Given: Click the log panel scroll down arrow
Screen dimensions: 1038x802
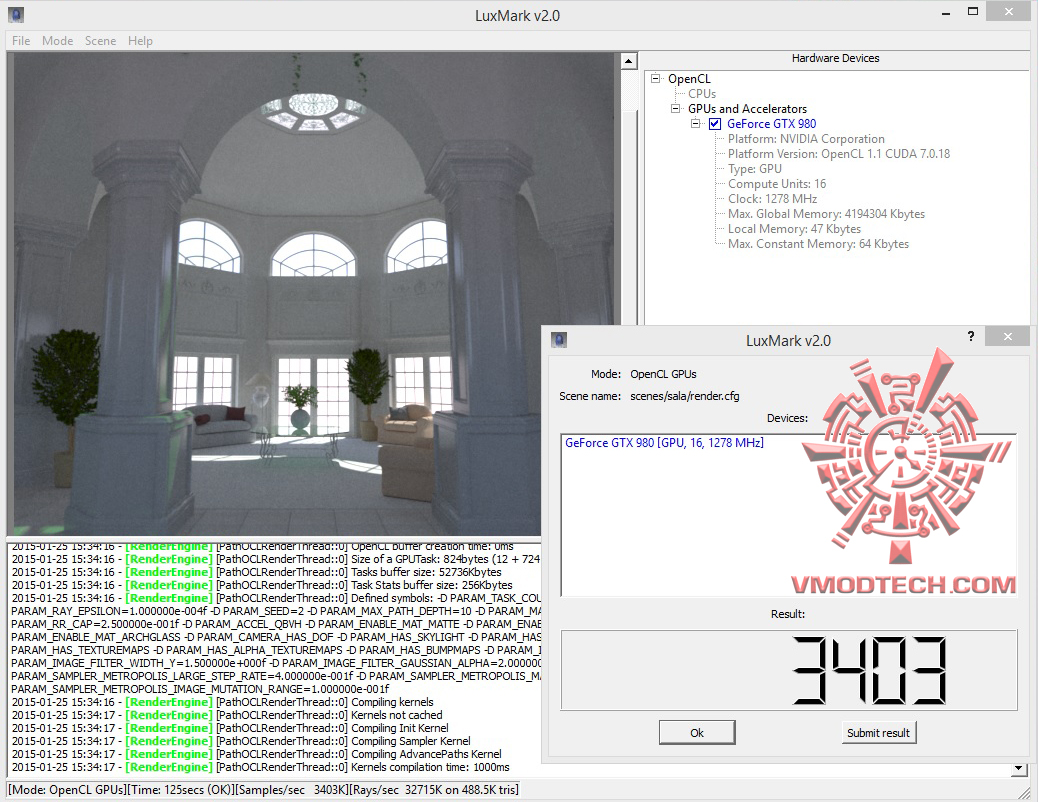Looking at the screenshot, I should click(x=1018, y=769).
